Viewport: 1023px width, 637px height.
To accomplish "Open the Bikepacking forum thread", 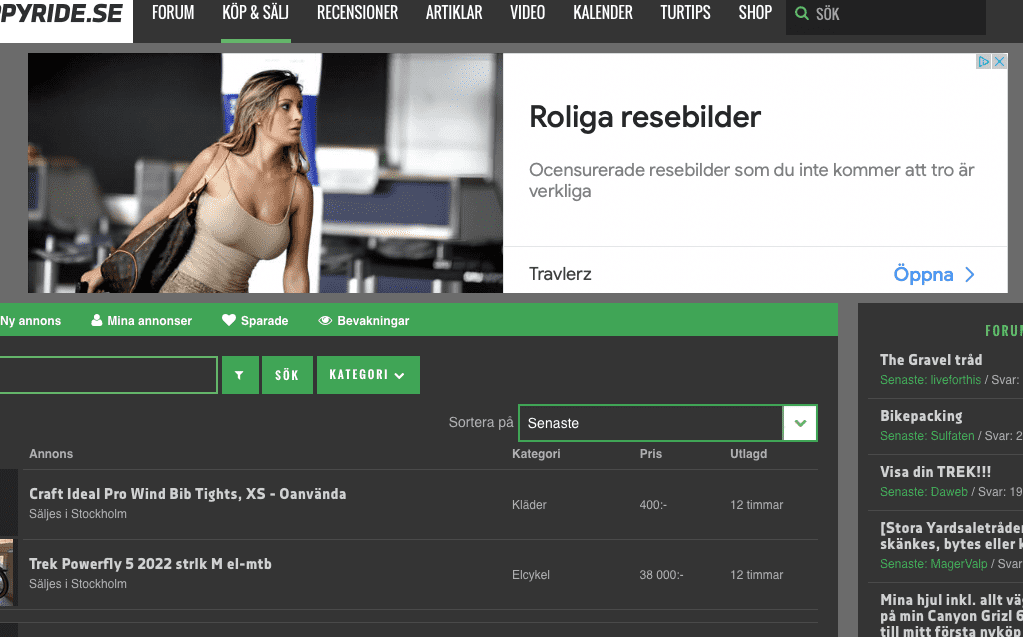I will tap(921, 416).
